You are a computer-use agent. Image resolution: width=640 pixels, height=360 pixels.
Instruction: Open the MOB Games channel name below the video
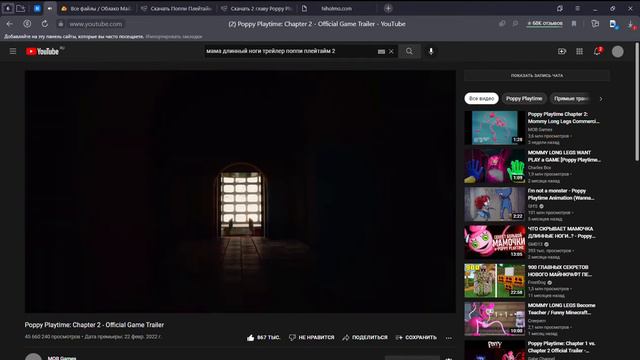(x=62, y=358)
